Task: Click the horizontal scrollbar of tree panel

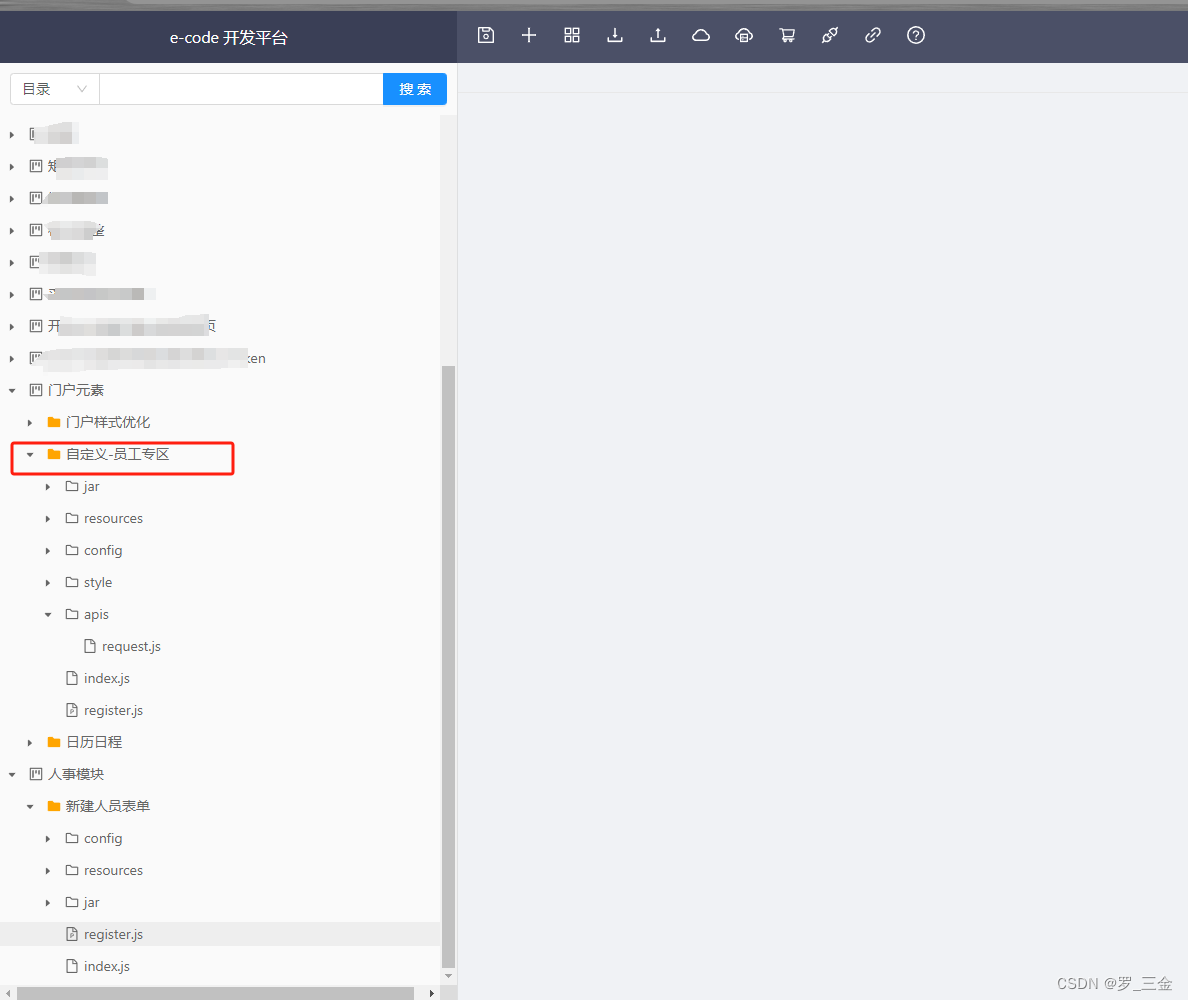Action: coord(215,993)
